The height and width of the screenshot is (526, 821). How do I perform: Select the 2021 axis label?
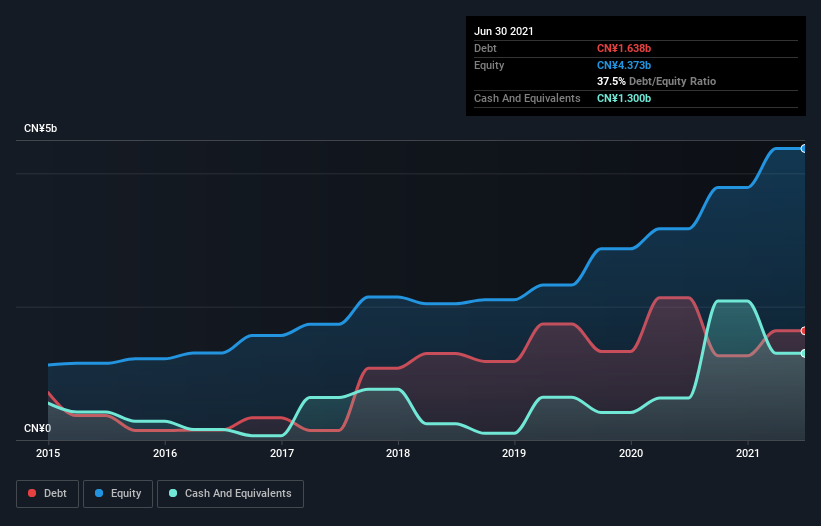748,453
